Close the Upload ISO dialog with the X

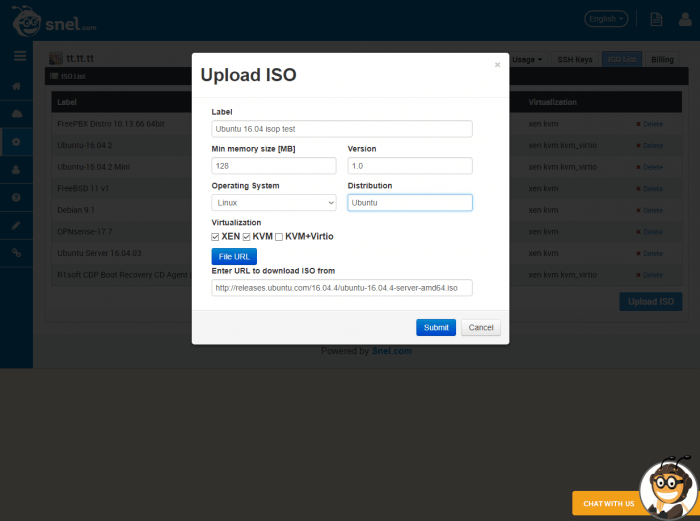tap(497, 65)
